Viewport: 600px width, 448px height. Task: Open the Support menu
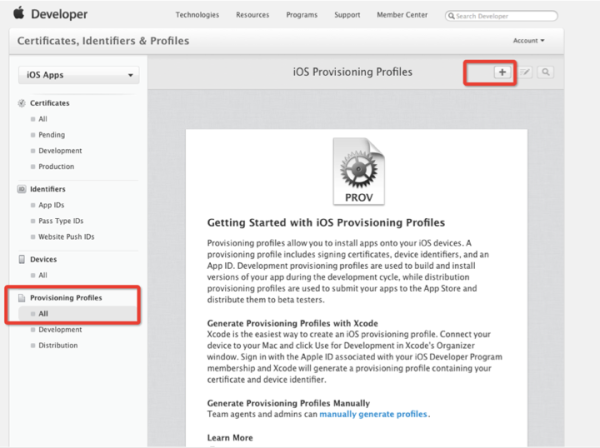[x=347, y=15]
